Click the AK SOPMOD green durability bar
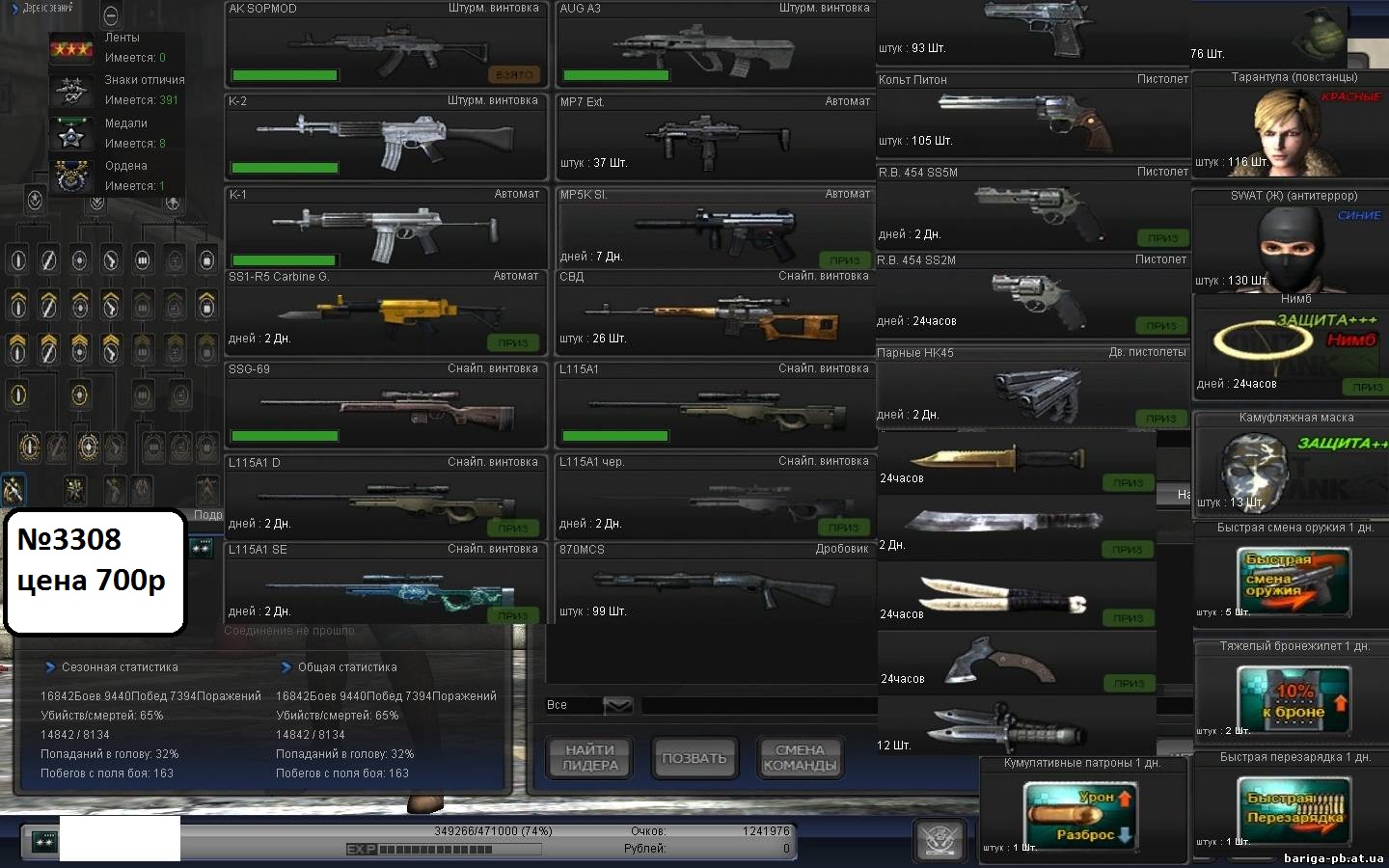The height and width of the screenshot is (868, 1389). (x=285, y=75)
